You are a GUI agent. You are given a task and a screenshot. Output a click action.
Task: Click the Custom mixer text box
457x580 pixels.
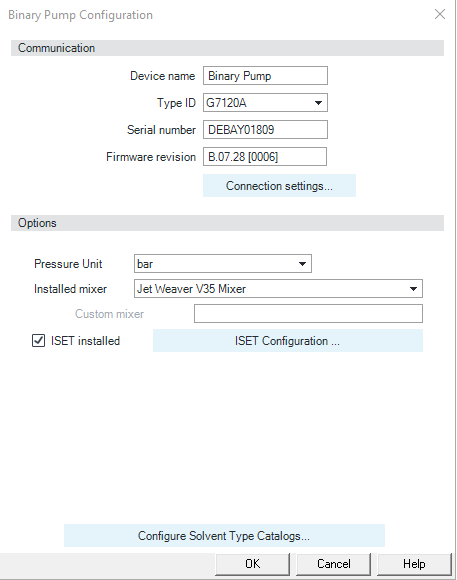308,314
